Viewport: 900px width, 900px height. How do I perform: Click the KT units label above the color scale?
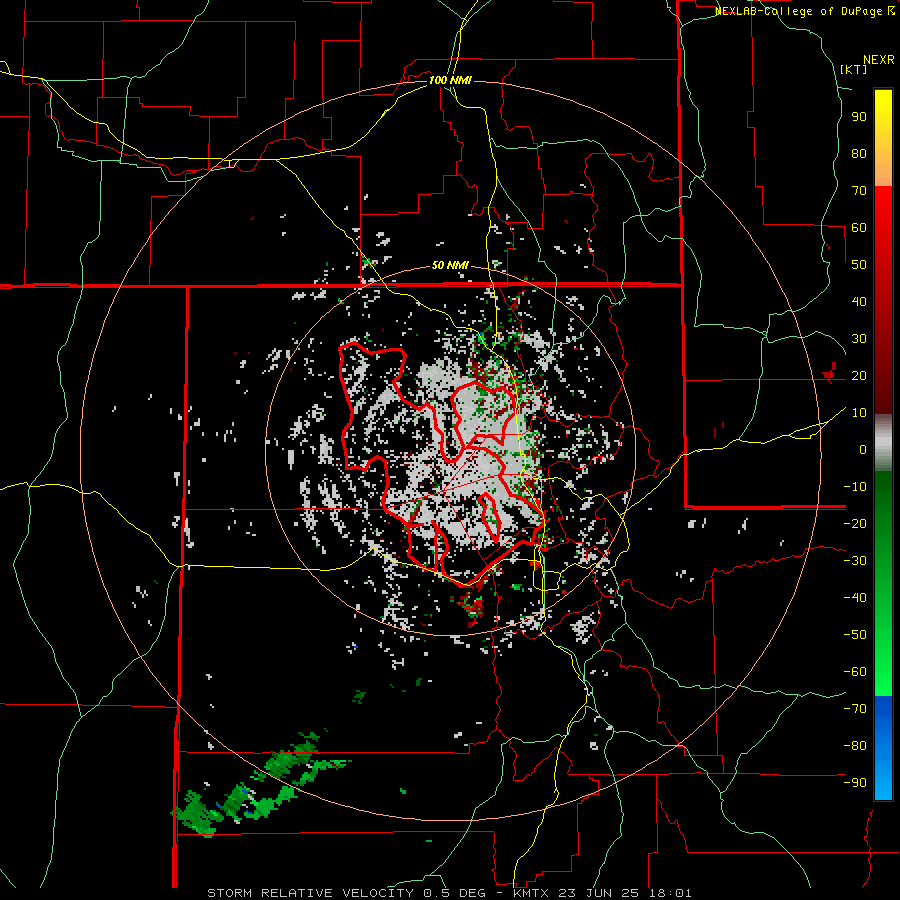tap(854, 69)
